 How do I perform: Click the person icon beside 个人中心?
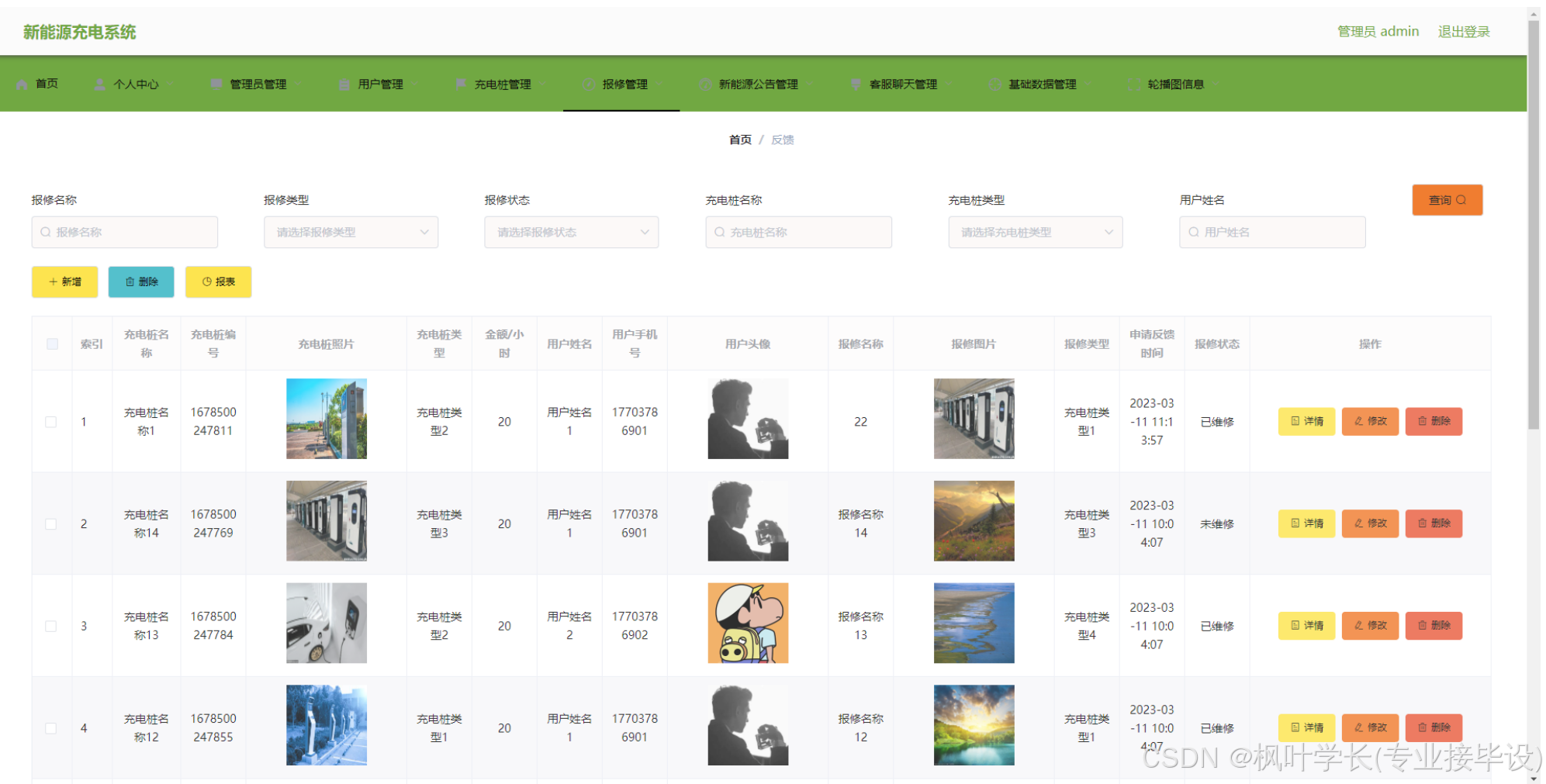[x=100, y=84]
